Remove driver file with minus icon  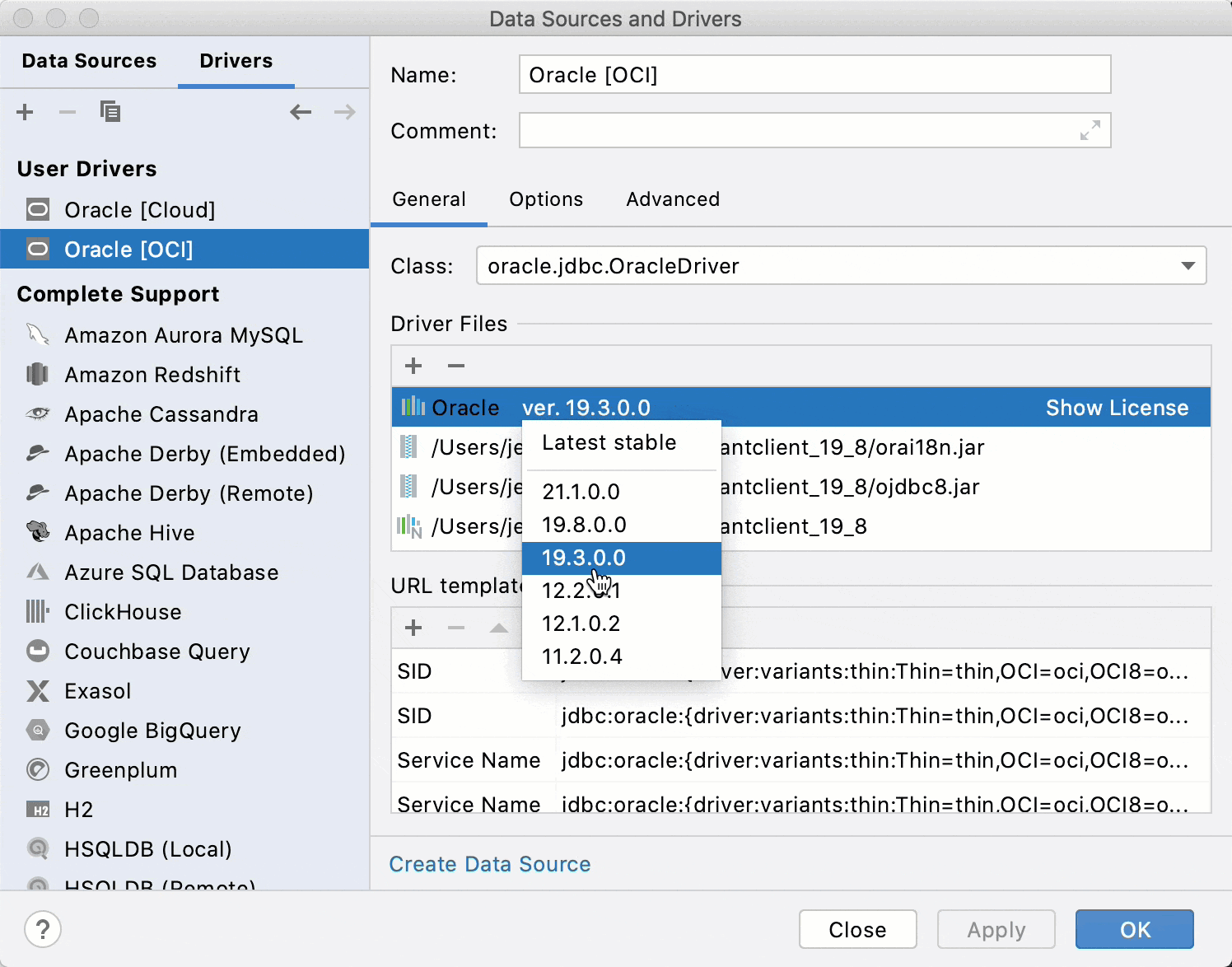tap(456, 366)
